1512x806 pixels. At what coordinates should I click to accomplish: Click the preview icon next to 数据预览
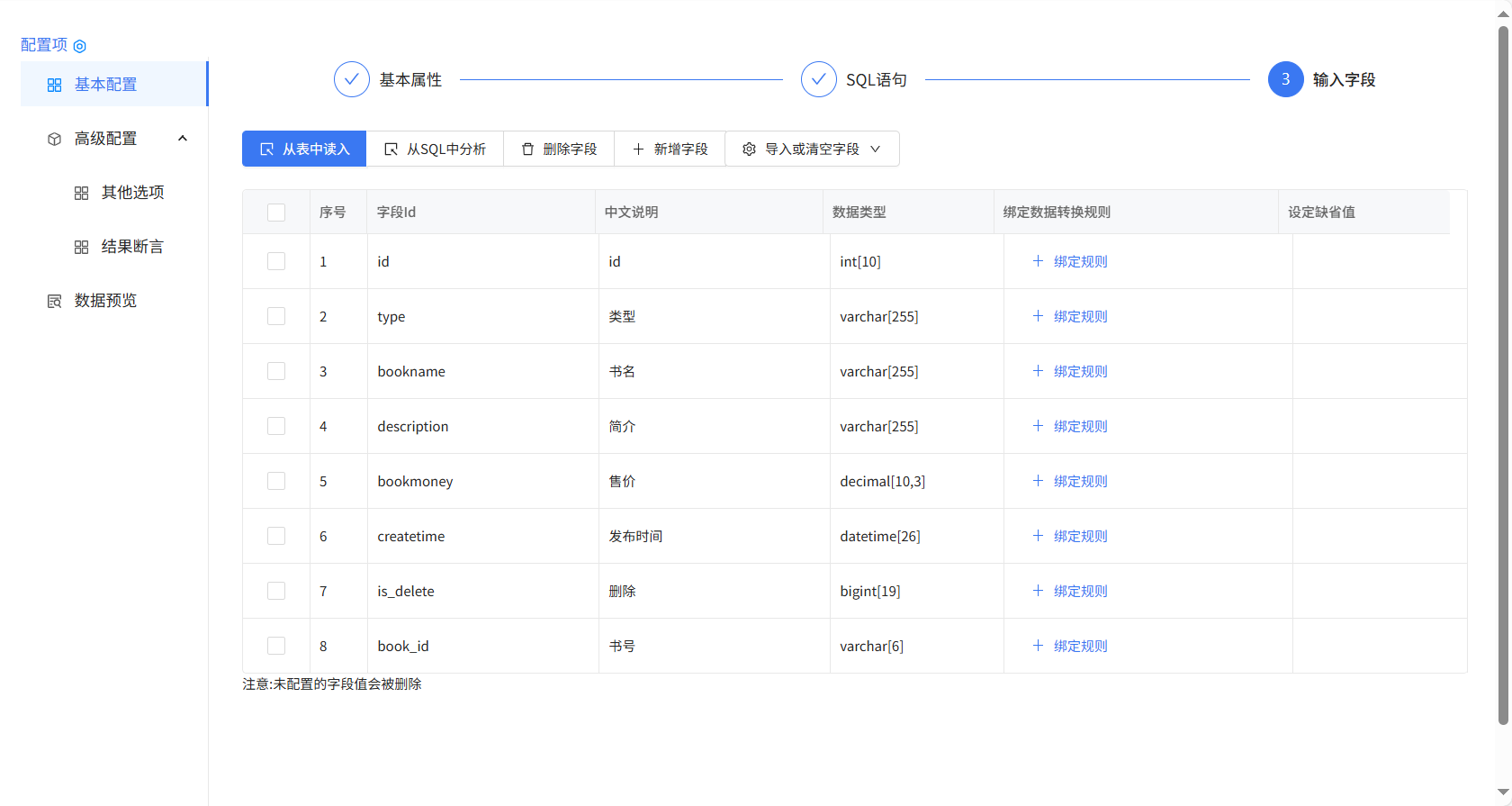(x=54, y=301)
